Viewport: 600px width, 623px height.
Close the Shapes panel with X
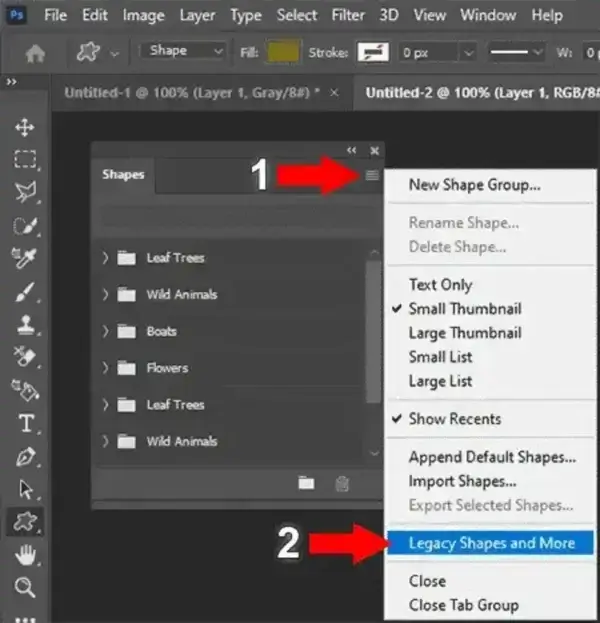pyautogui.click(x=374, y=151)
